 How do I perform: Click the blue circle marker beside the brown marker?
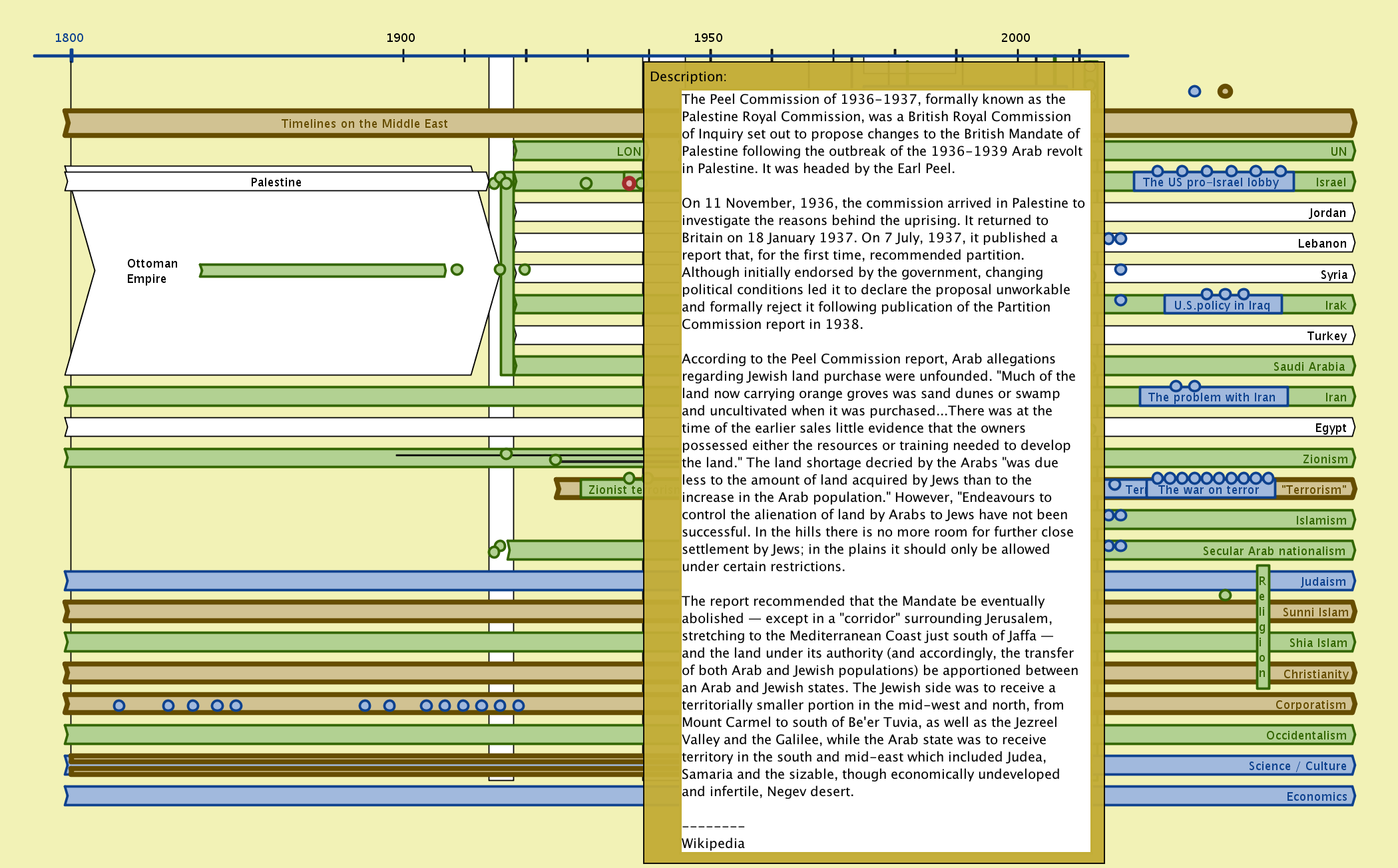click(x=1194, y=91)
